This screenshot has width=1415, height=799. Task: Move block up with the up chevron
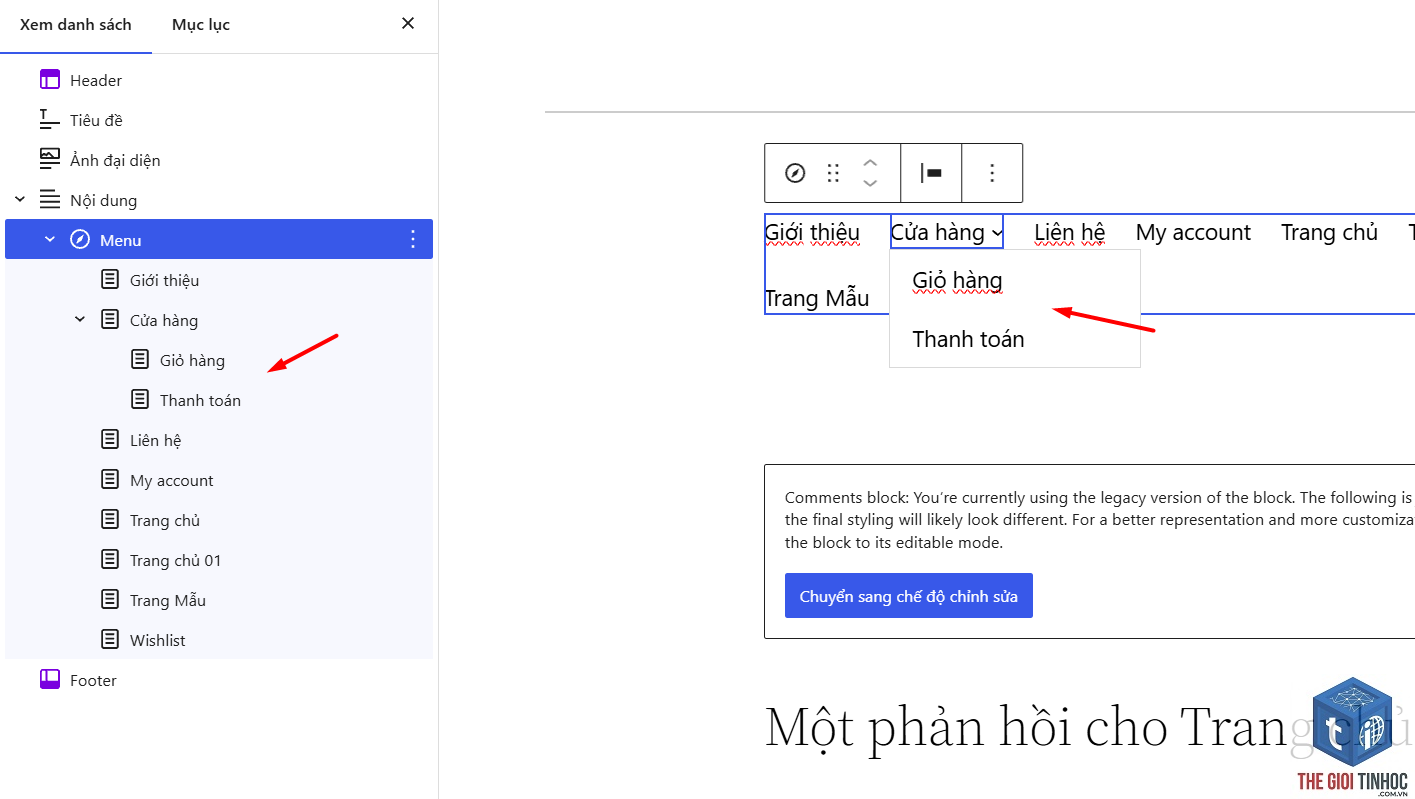[x=870, y=162]
